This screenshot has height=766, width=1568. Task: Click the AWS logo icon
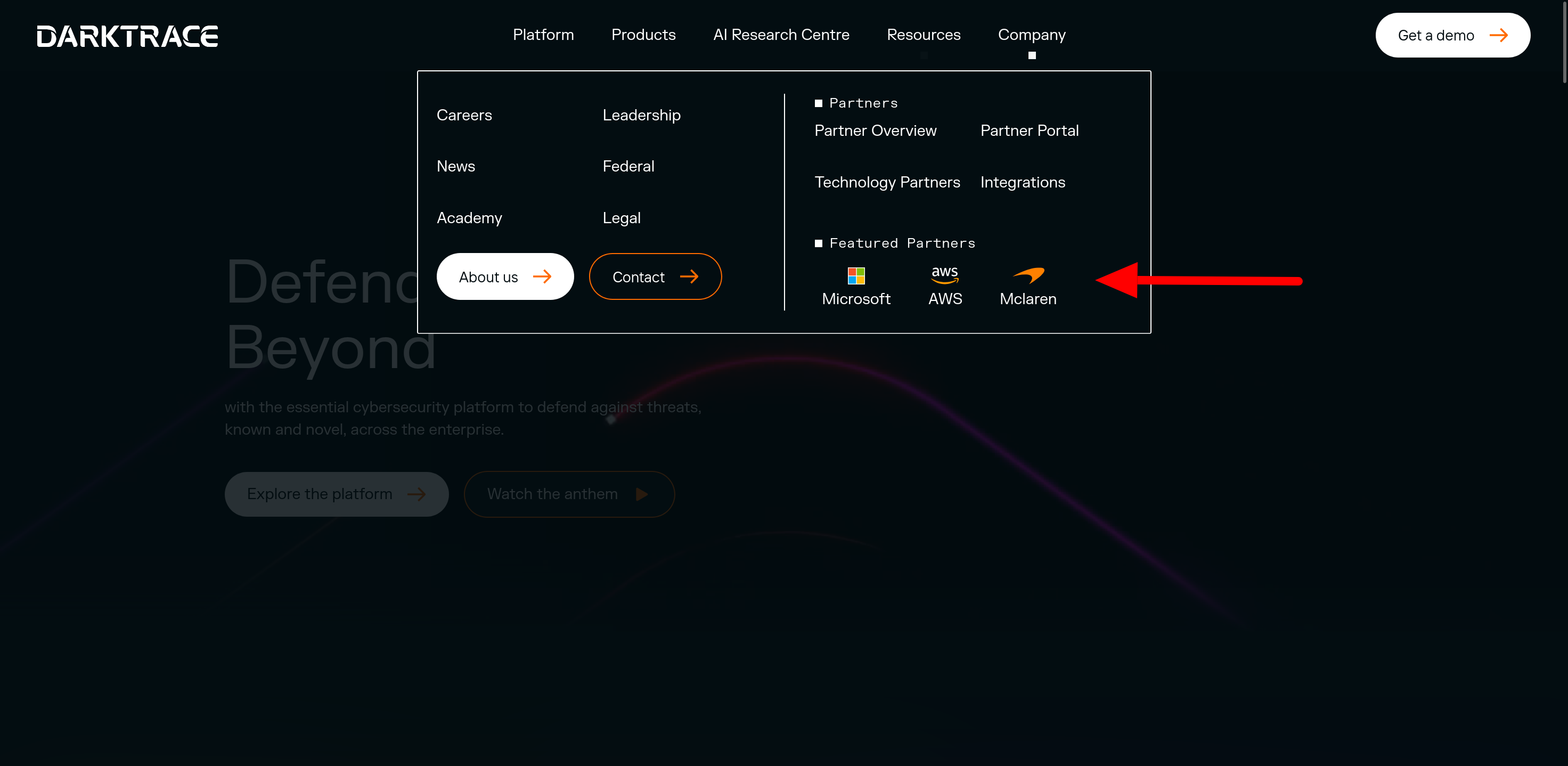(x=945, y=275)
